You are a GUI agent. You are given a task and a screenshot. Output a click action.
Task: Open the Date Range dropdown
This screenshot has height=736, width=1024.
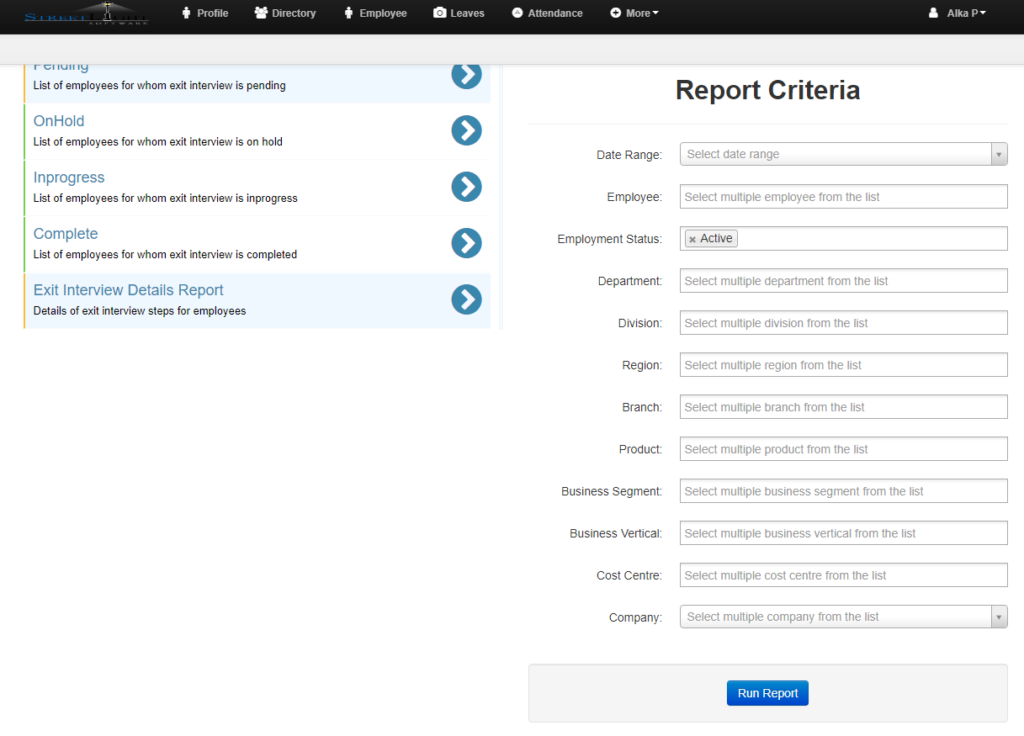point(843,153)
